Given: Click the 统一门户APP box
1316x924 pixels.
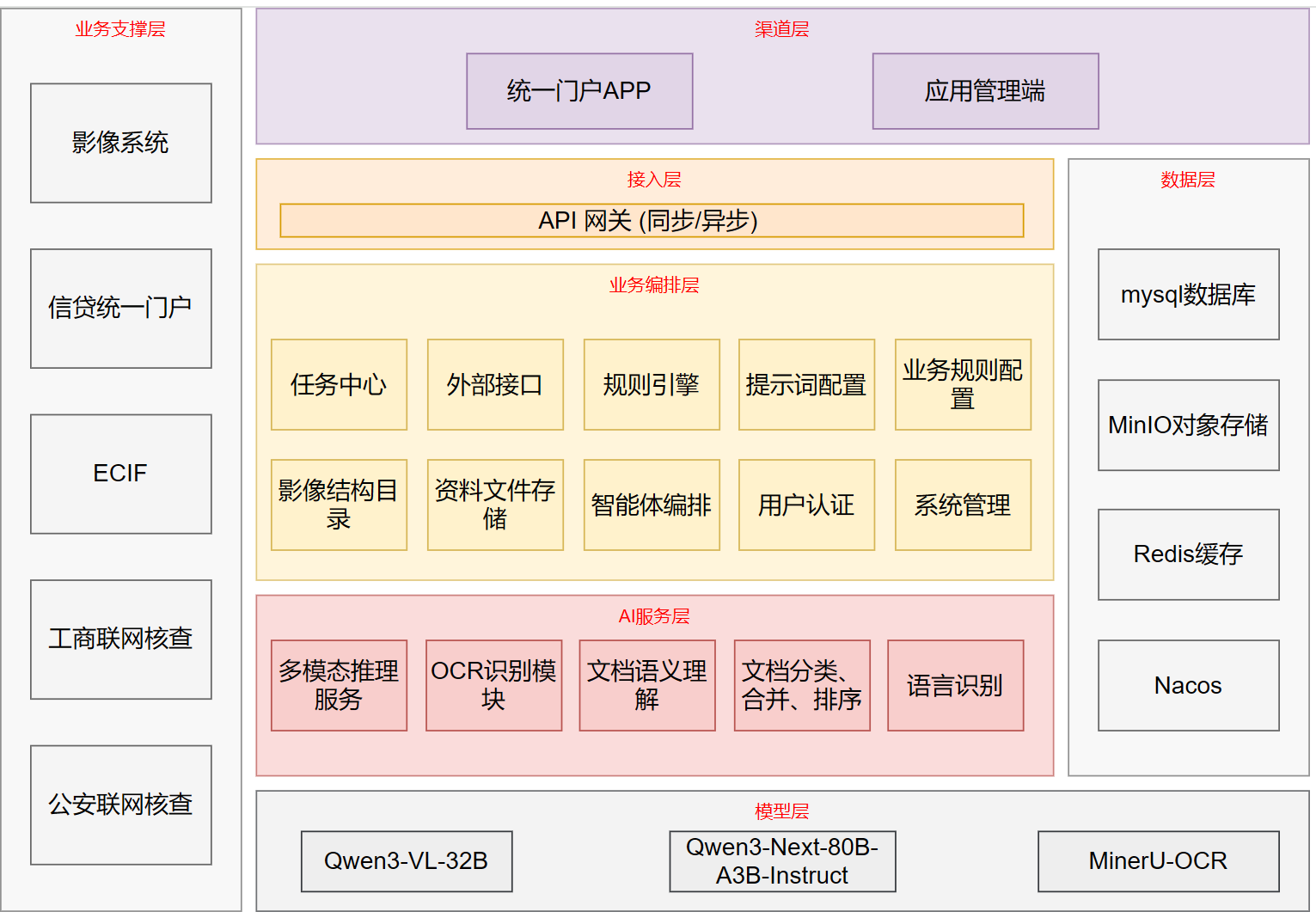Looking at the screenshot, I should pyautogui.click(x=579, y=91).
